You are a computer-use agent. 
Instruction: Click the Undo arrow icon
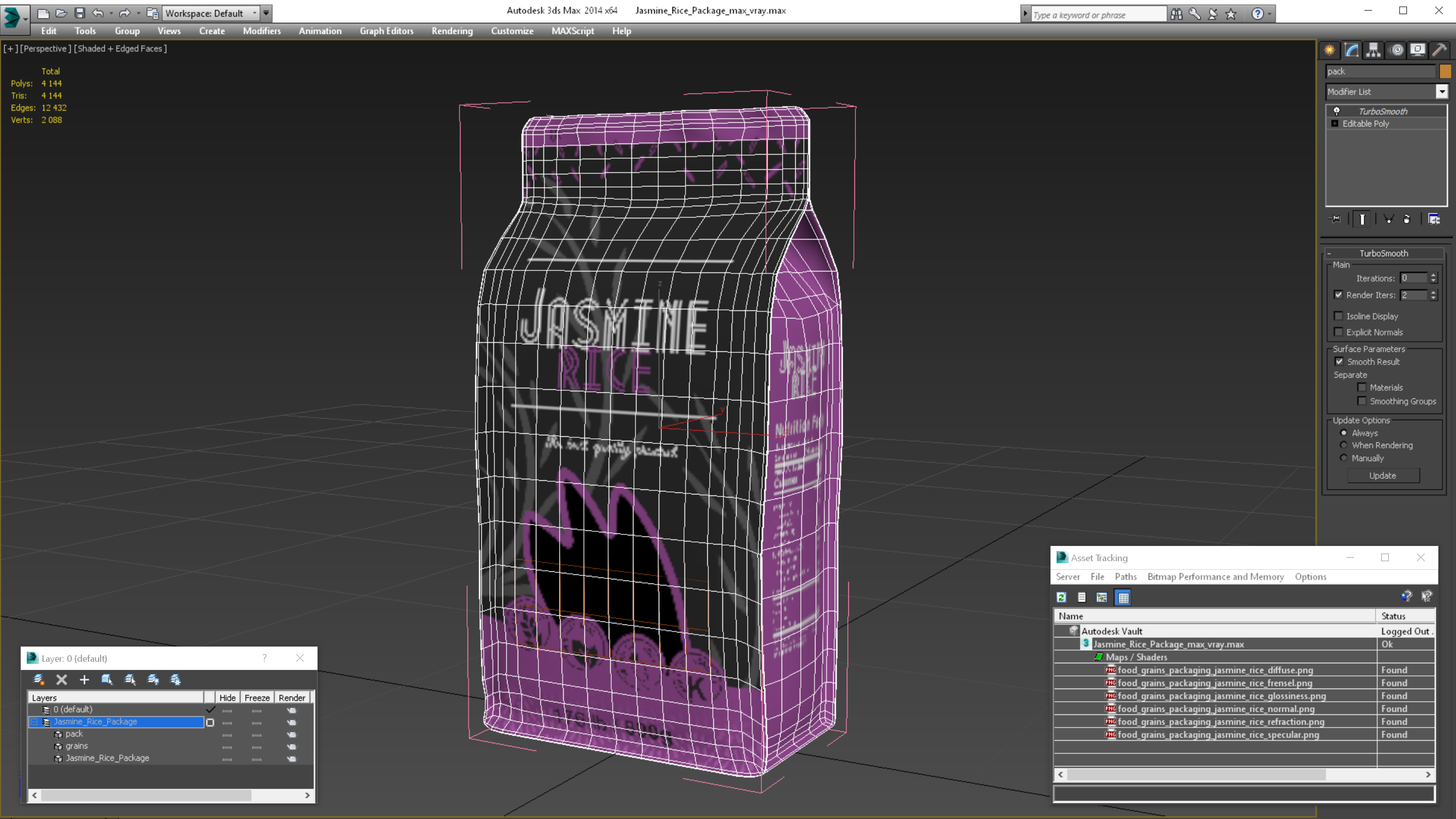click(x=98, y=13)
